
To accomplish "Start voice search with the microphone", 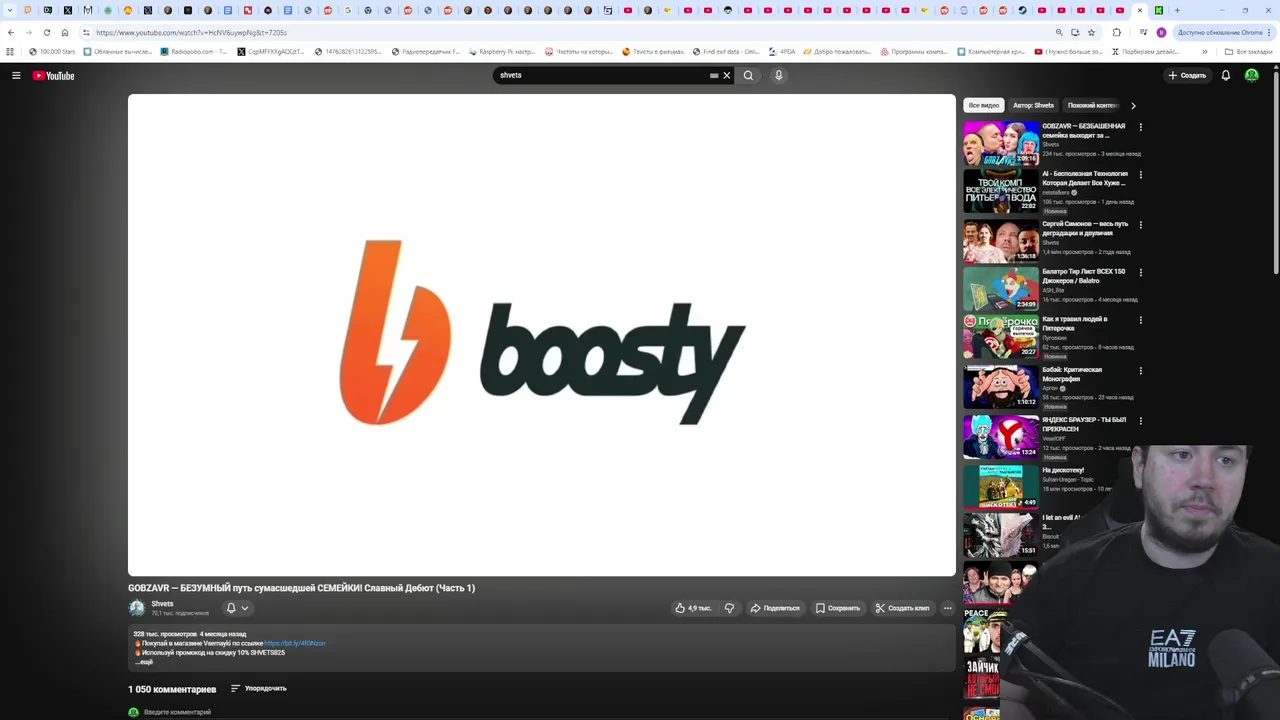I will (778, 75).
